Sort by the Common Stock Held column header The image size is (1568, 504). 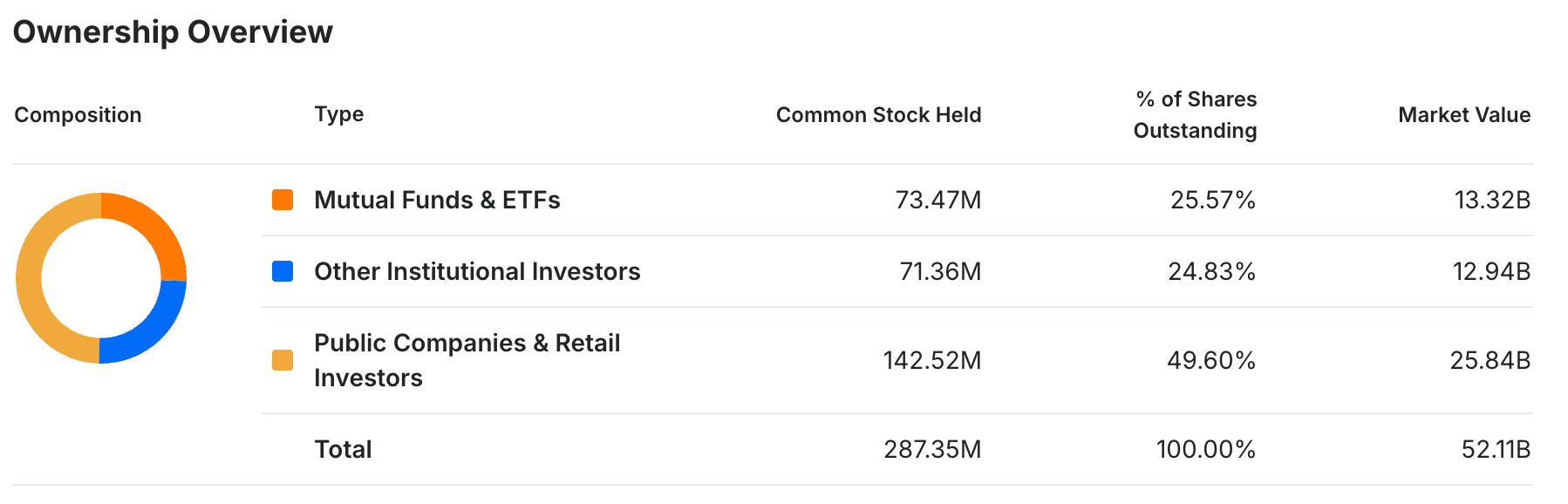(878, 115)
